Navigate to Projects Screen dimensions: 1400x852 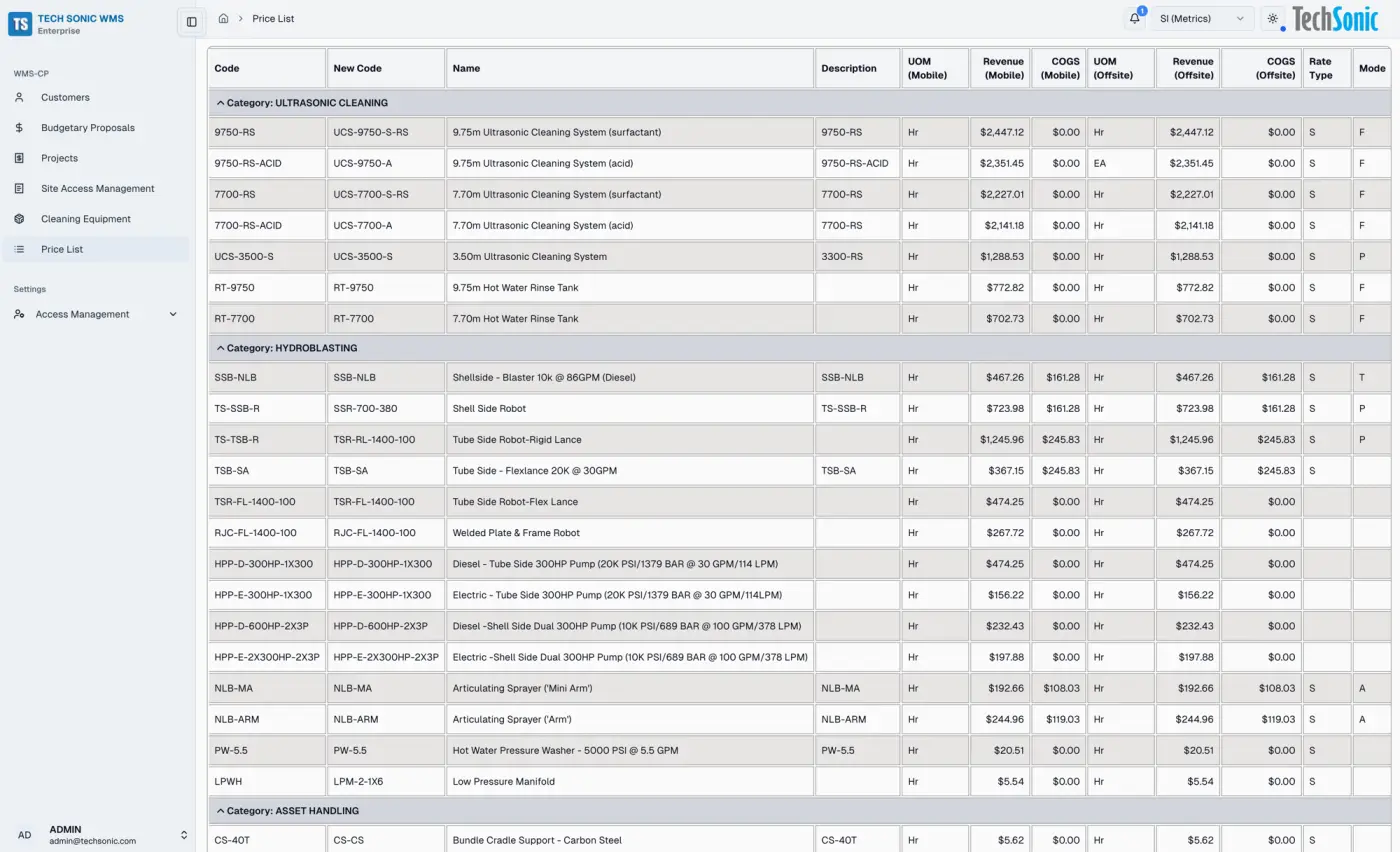96,158
